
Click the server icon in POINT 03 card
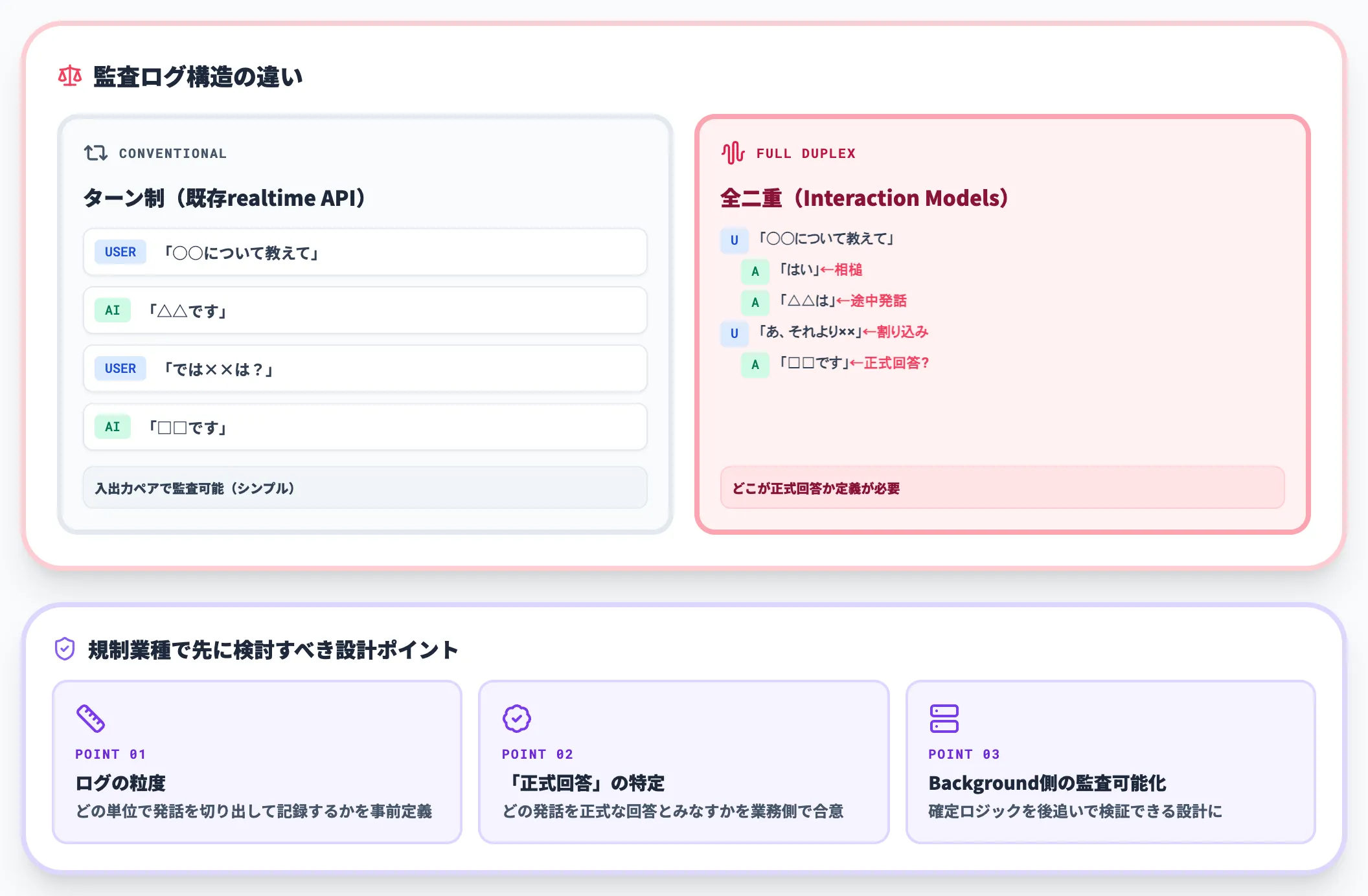pos(944,719)
